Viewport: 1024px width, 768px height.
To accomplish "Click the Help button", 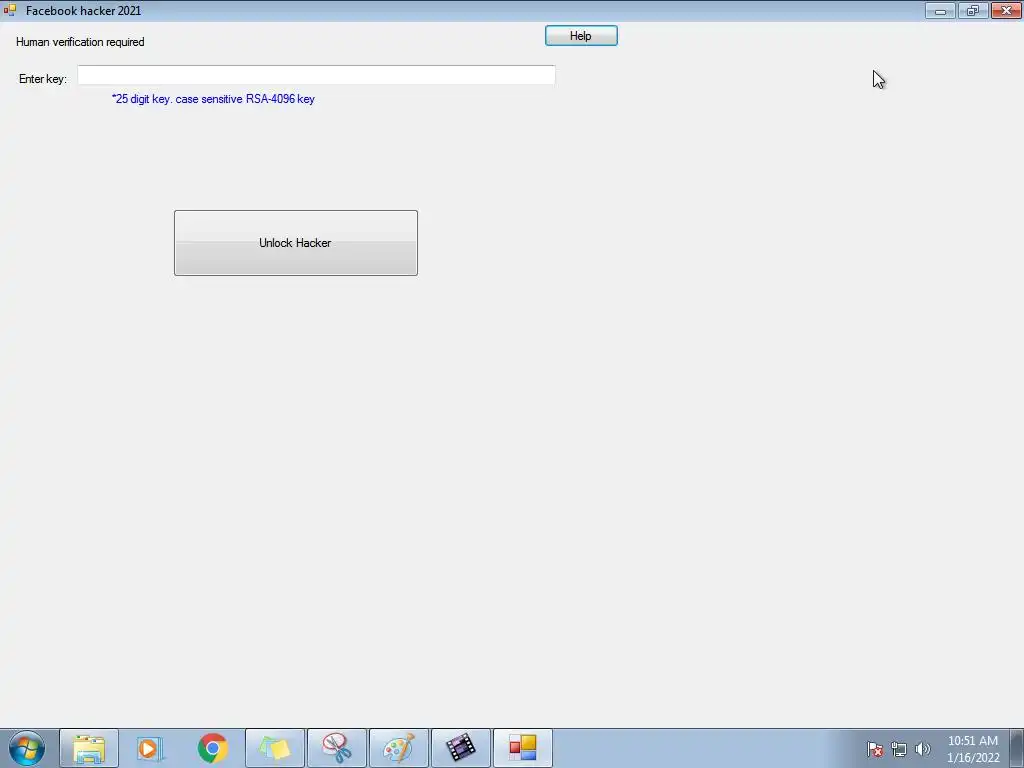I will pos(581,36).
